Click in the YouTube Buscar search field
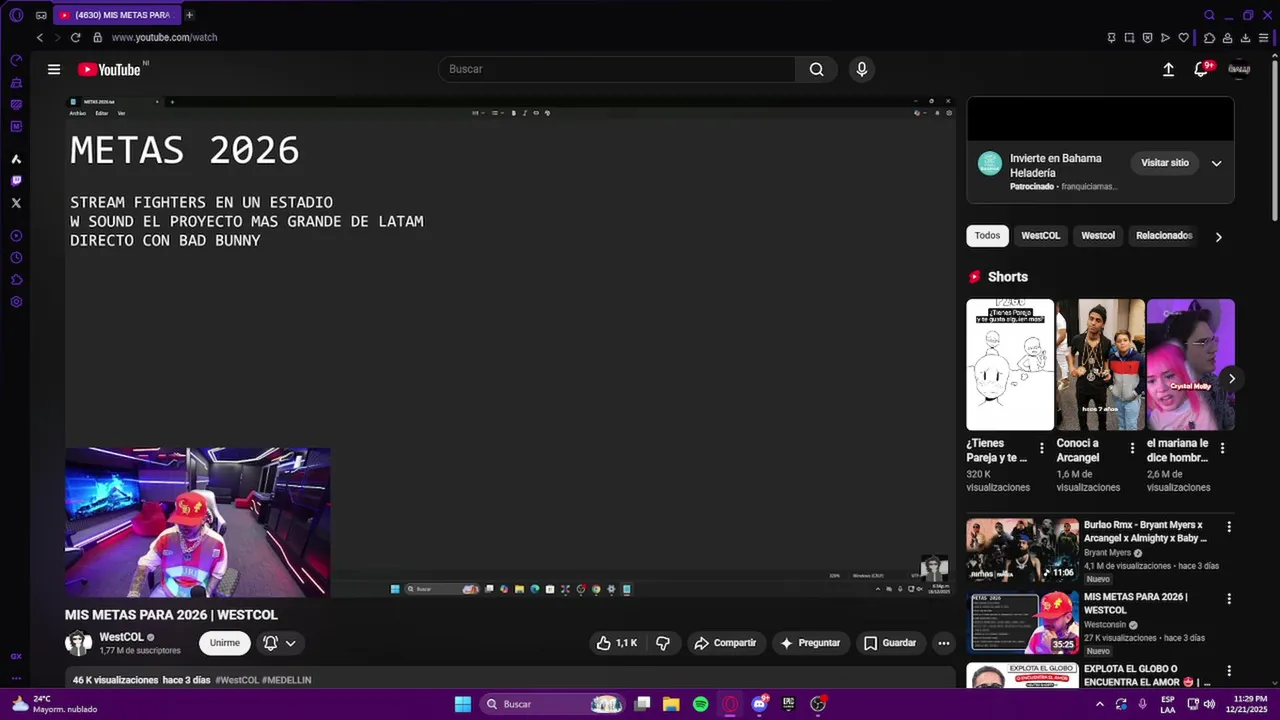Screen dimensions: 1280x720 pyautogui.click(x=617, y=69)
